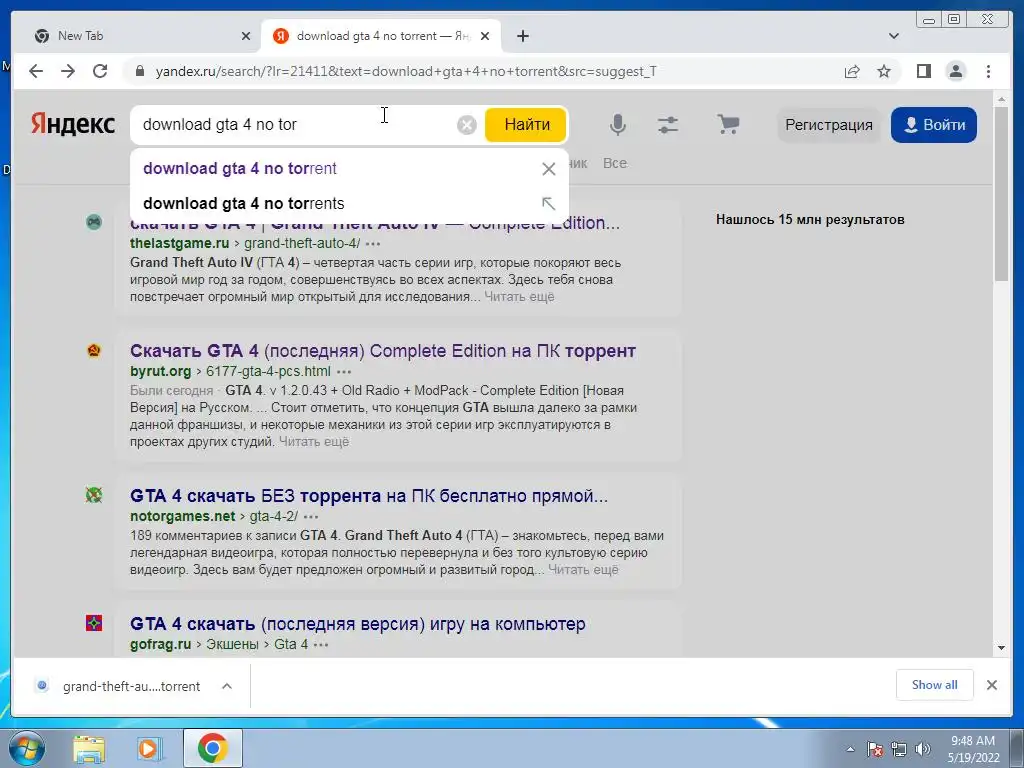Choose suggestion 'download gta 4 no torrents'
The height and width of the screenshot is (768, 1024).
click(244, 204)
